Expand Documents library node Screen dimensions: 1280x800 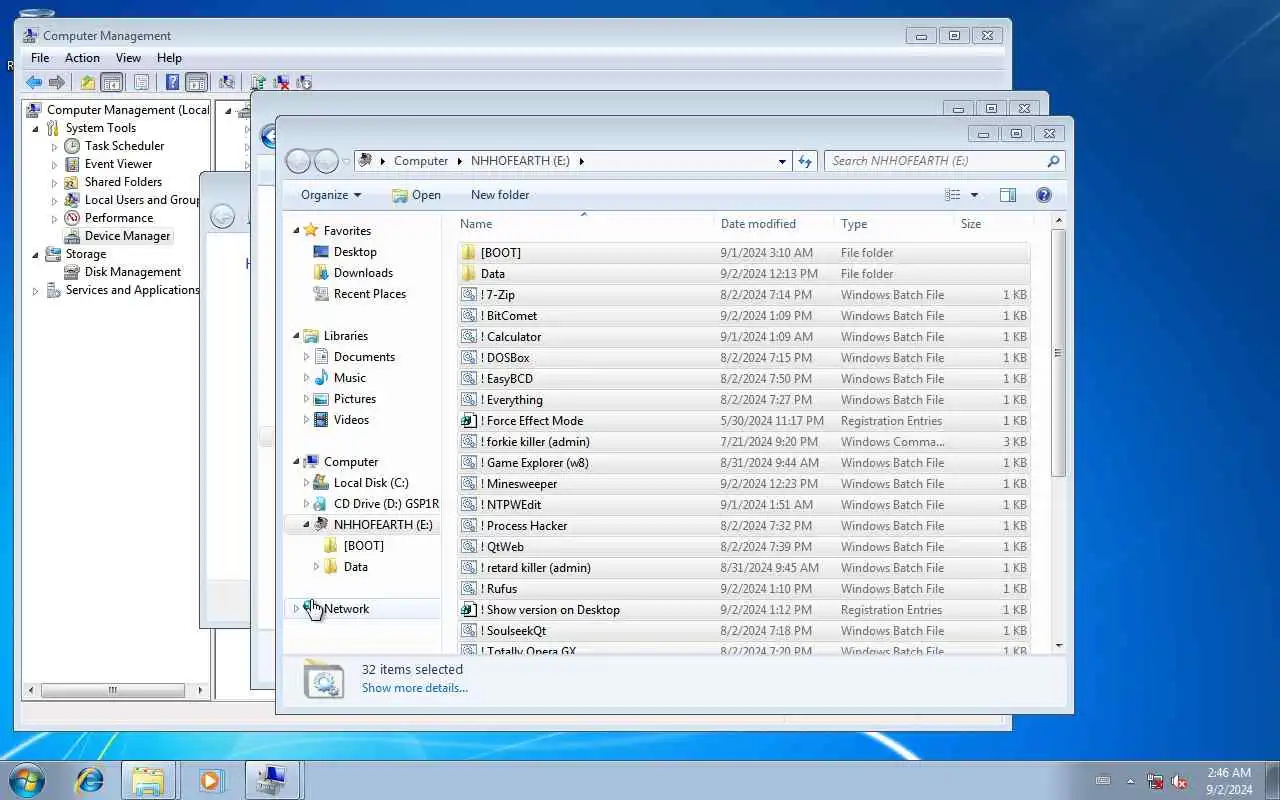[x=307, y=357]
